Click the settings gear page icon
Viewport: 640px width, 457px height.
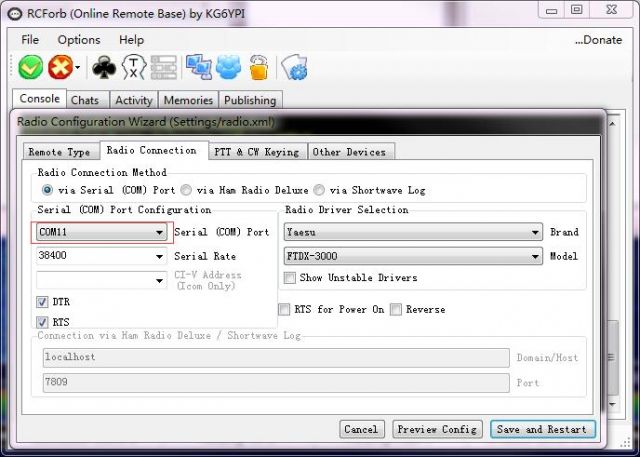tap(295, 67)
